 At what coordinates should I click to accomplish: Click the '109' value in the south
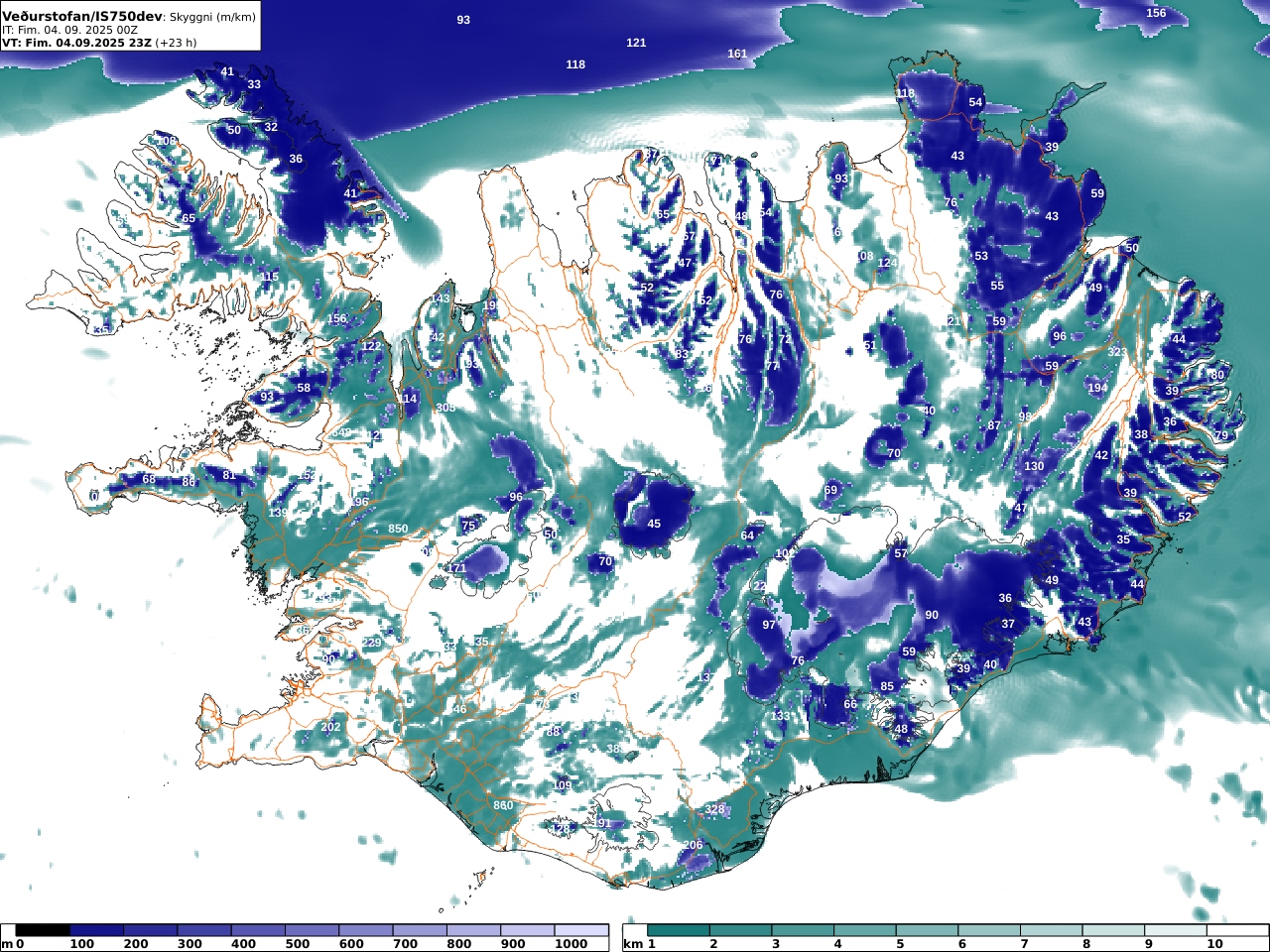562,785
